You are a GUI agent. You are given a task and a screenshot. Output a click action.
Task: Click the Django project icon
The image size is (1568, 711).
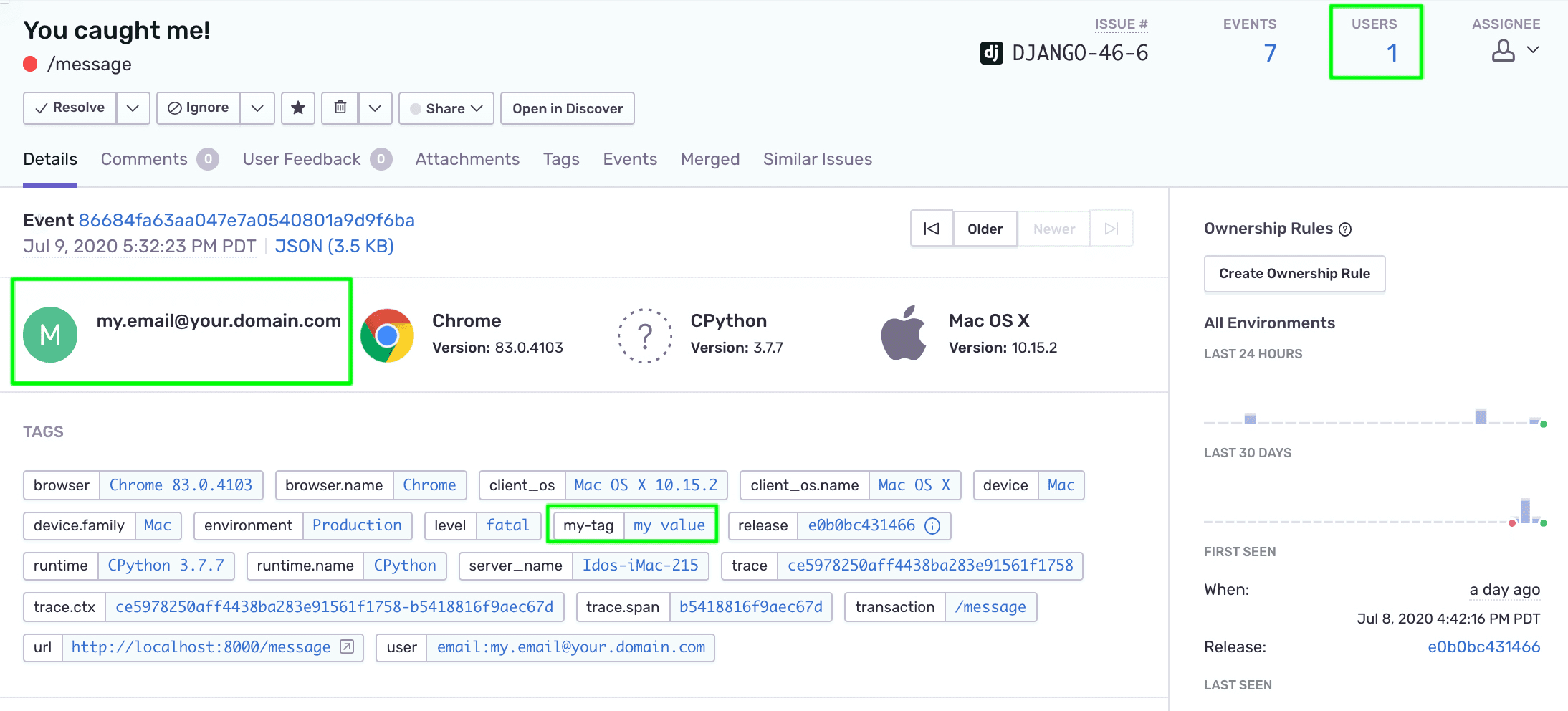point(991,53)
